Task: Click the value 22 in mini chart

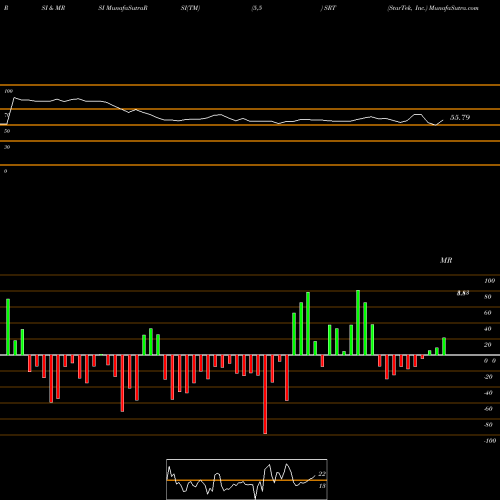Action: coord(322,474)
